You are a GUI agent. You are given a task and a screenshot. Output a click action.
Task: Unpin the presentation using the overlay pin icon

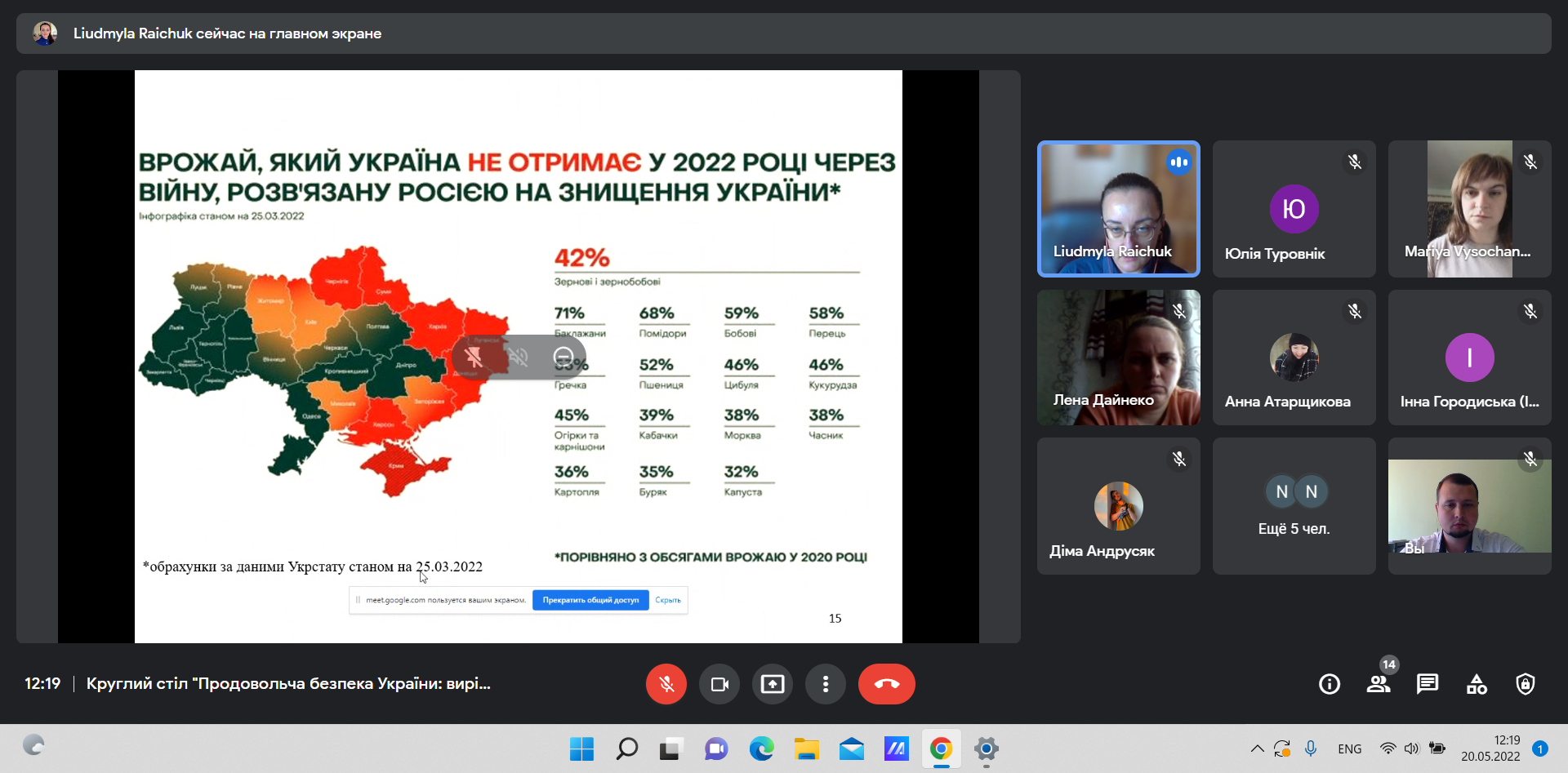pyautogui.click(x=474, y=357)
